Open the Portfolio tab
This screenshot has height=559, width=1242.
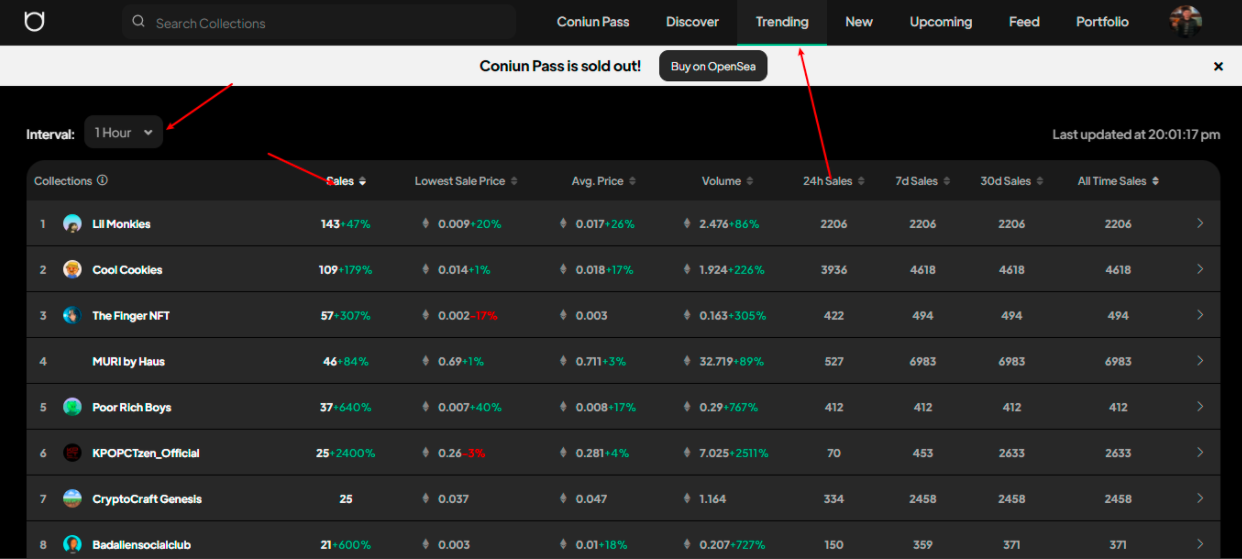(1102, 22)
